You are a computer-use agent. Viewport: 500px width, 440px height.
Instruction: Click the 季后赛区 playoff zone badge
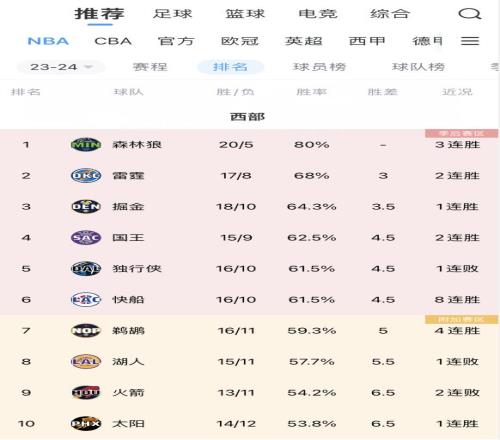[462, 134]
